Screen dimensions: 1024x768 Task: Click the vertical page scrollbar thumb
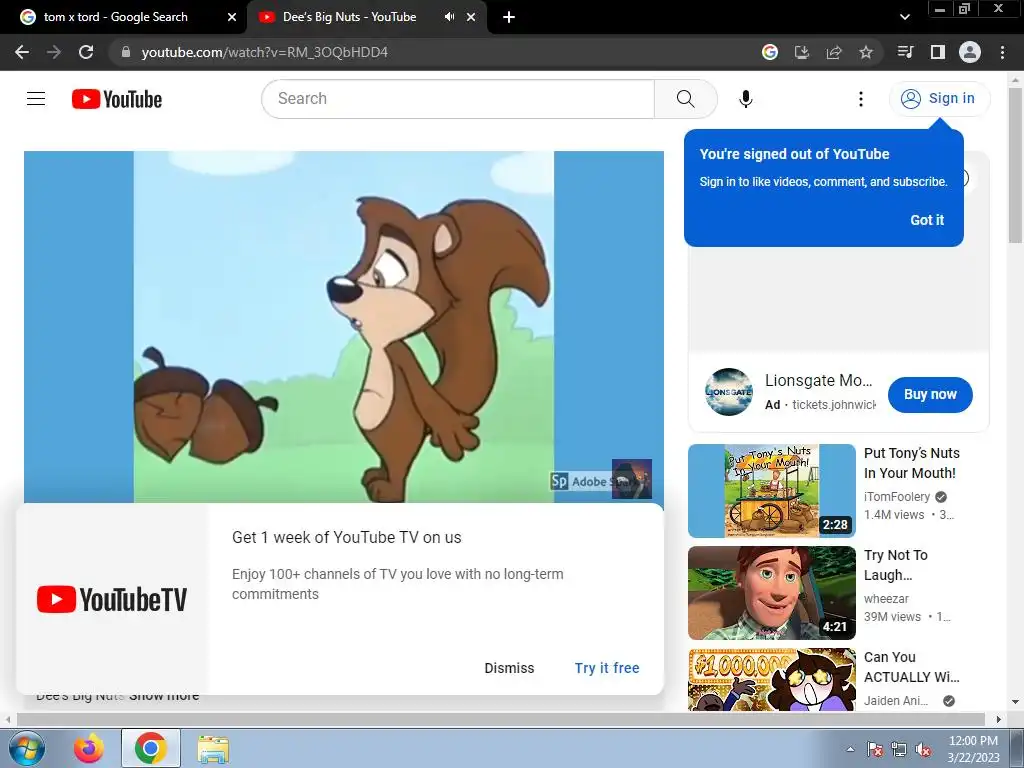pos(1016,166)
